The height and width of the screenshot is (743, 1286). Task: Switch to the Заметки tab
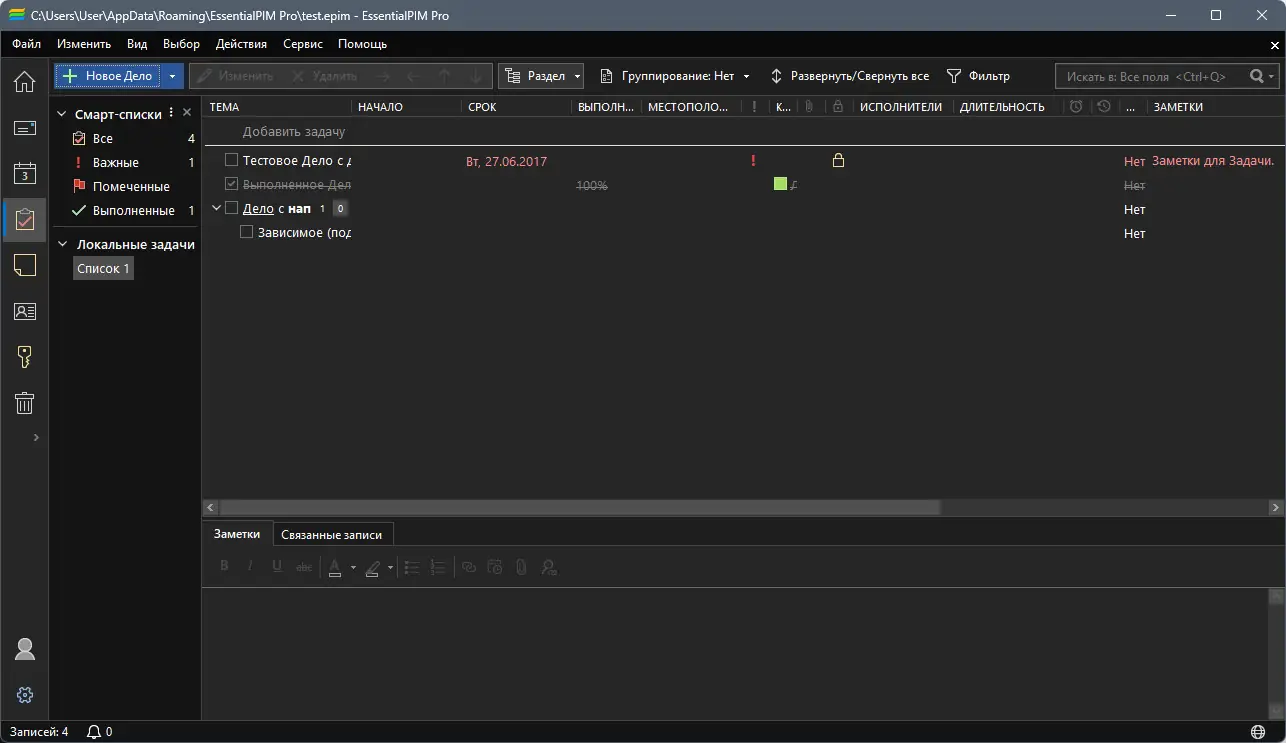click(x=237, y=534)
